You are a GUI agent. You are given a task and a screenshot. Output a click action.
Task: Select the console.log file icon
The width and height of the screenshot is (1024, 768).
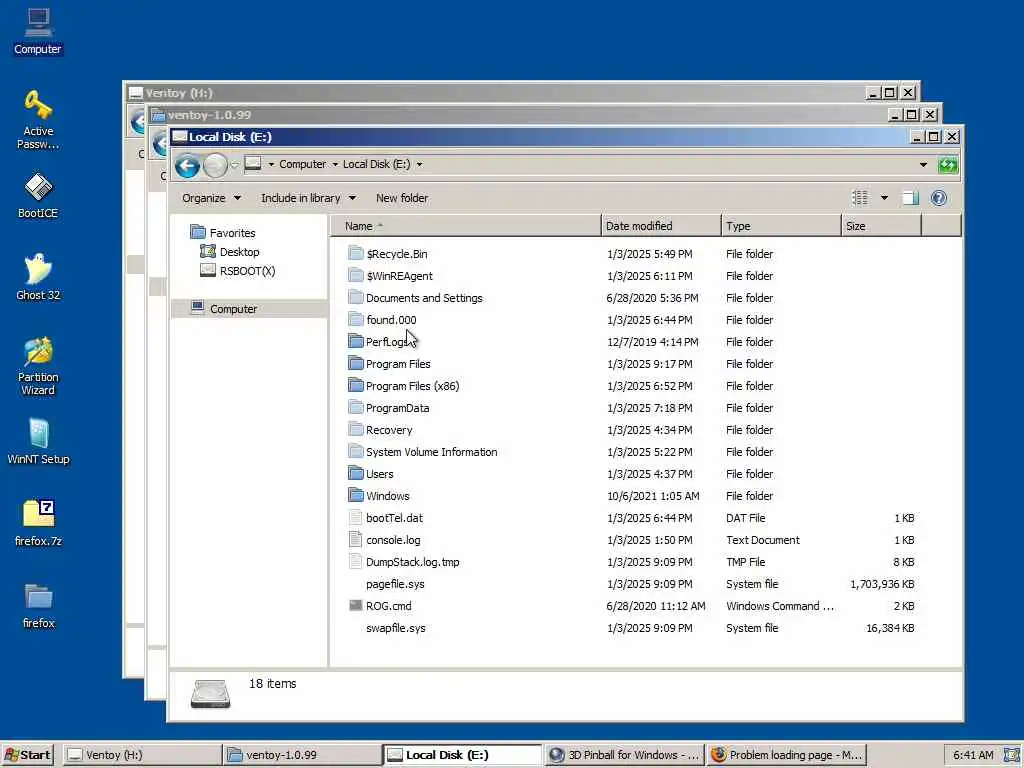(x=355, y=539)
